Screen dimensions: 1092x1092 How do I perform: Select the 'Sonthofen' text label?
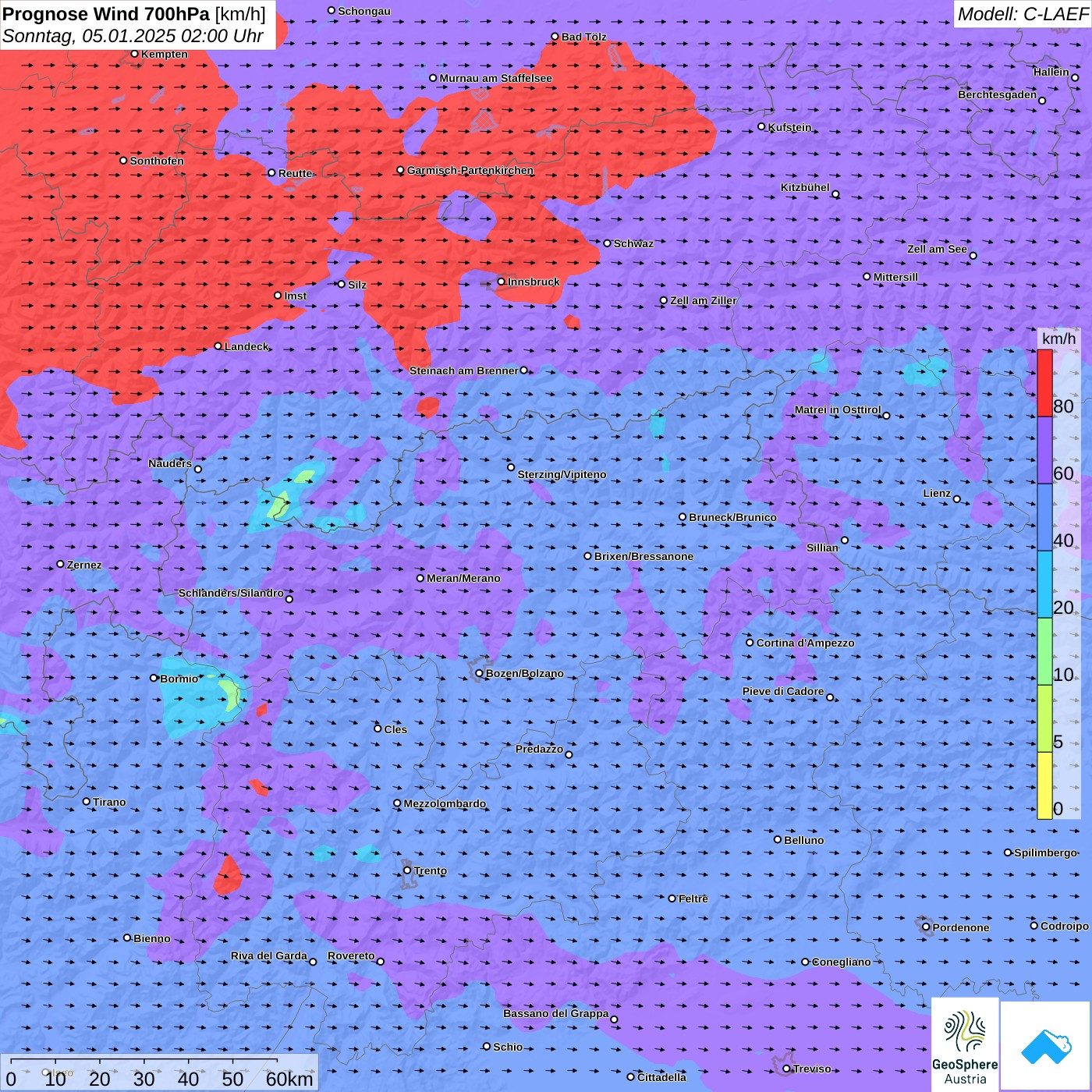click(x=157, y=161)
